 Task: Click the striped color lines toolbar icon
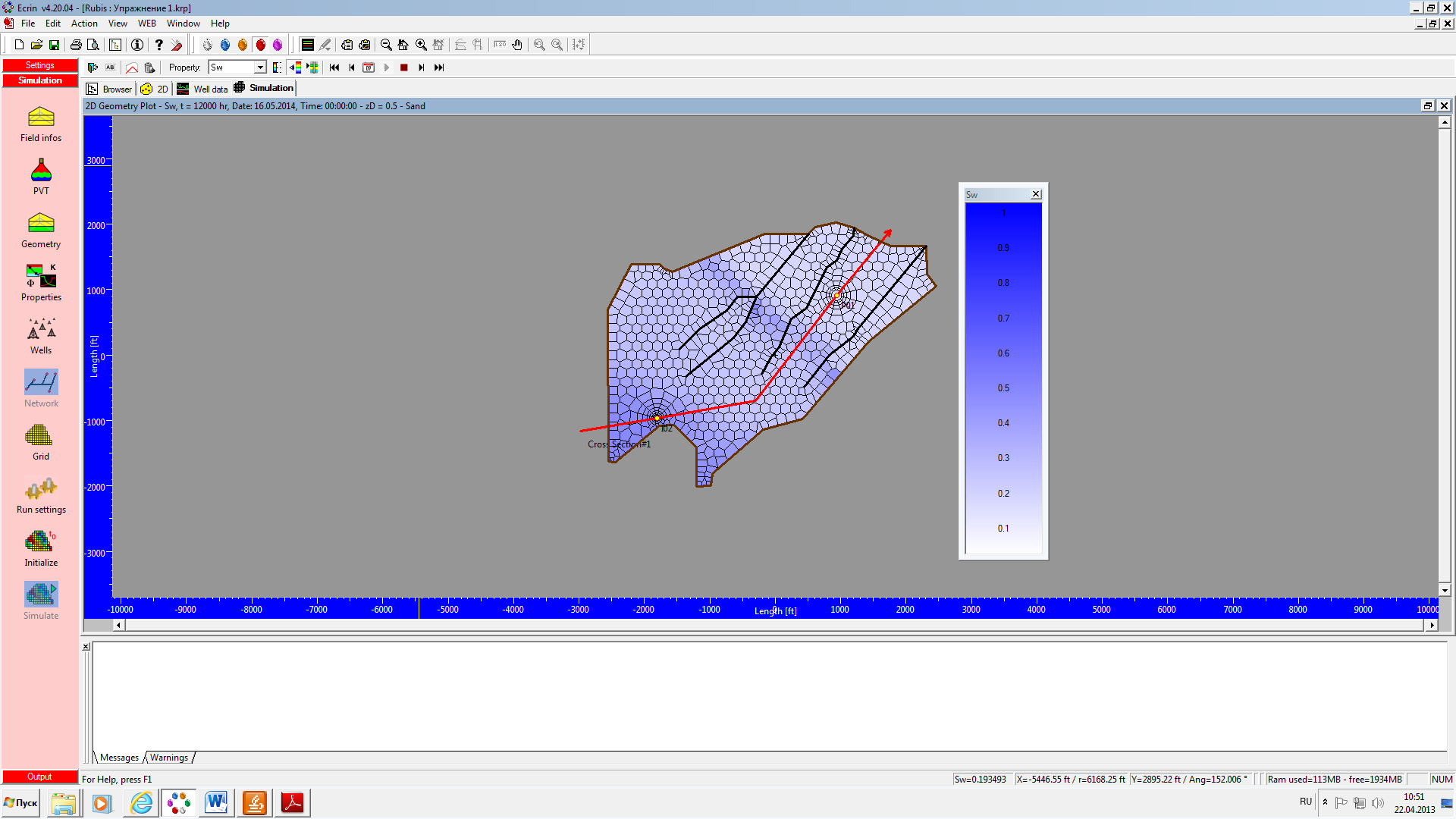click(x=307, y=45)
